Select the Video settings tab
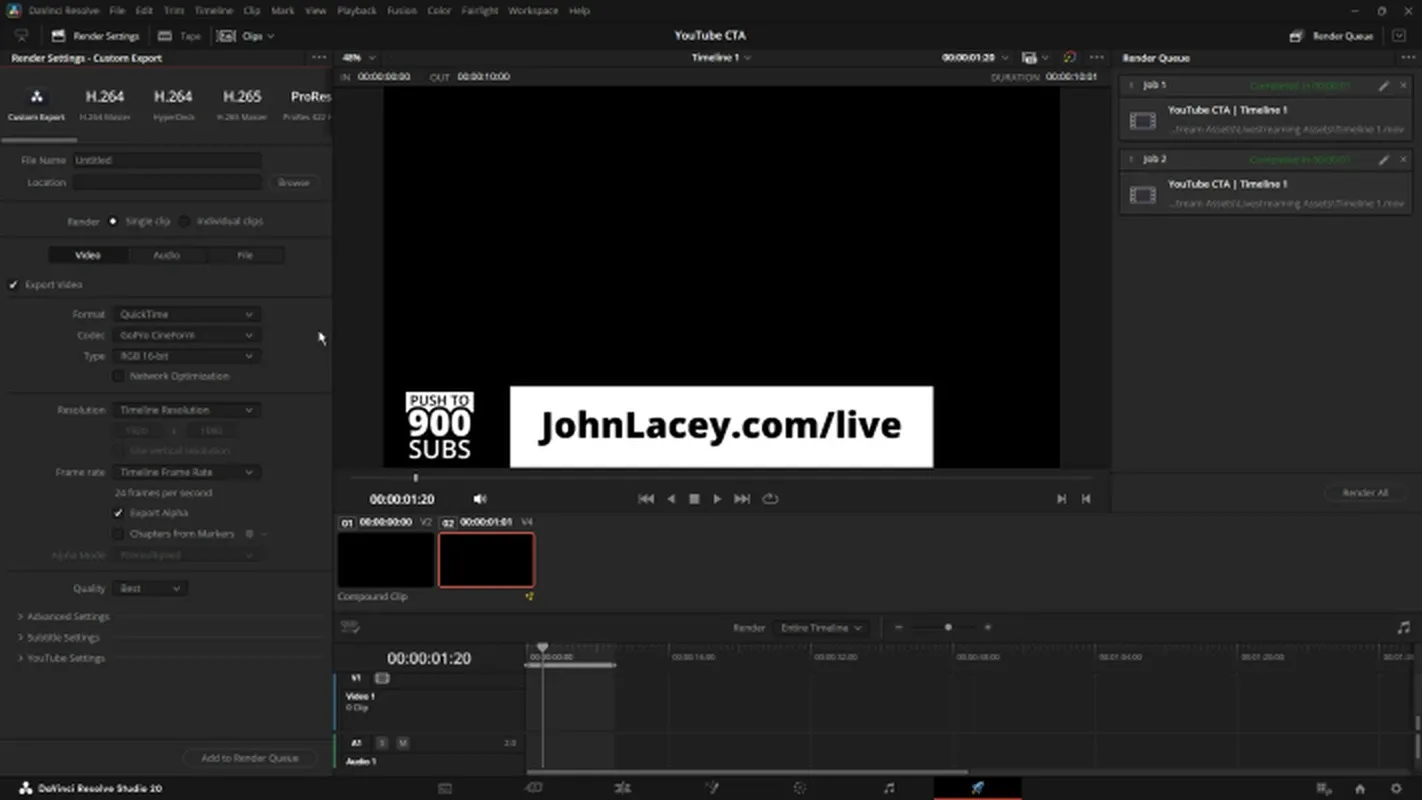1422x800 pixels. (88, 255)
